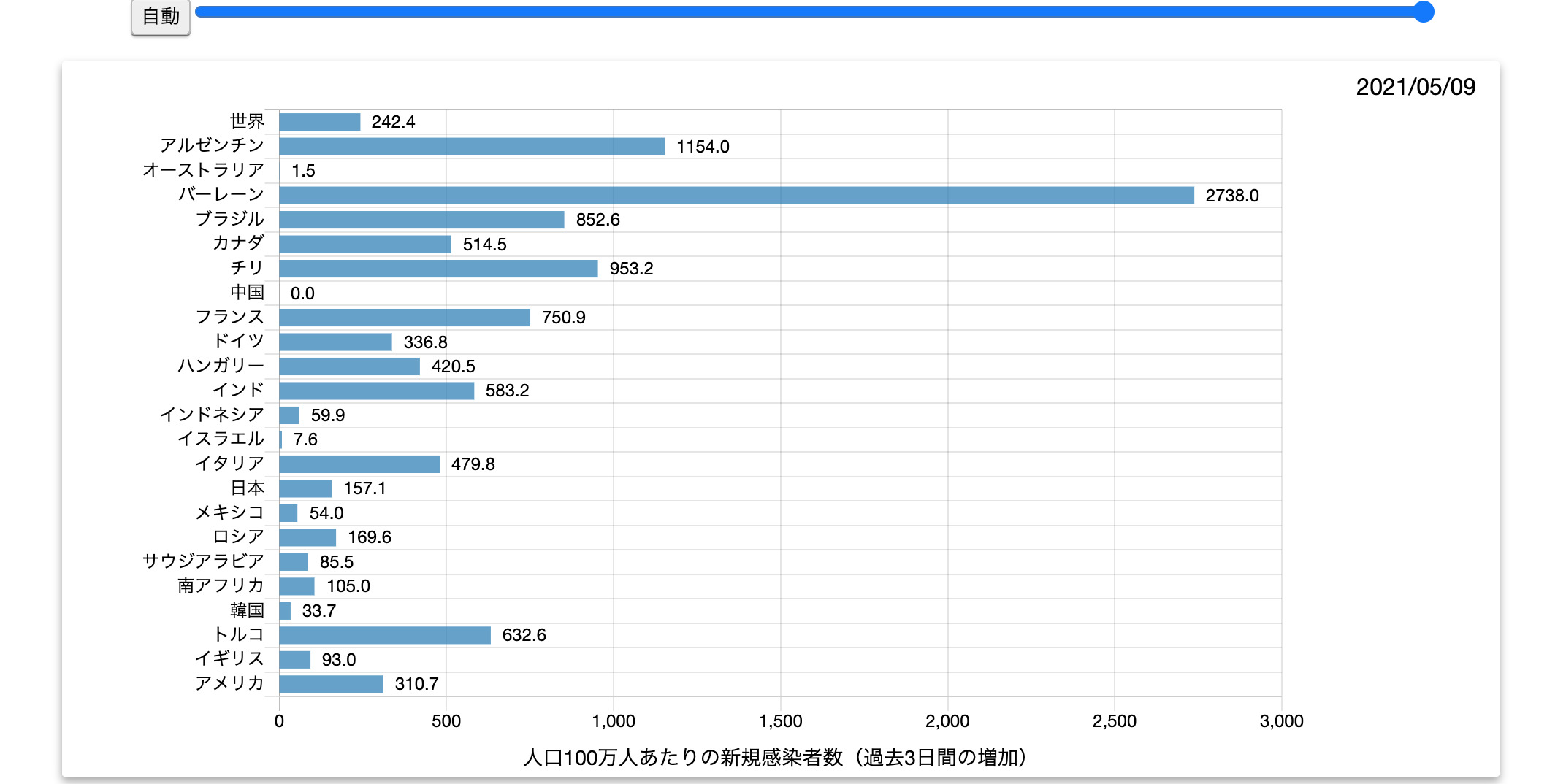The image size is (1547, 784).
Task: Select the サウジアラビア label
Action: click(203, 561)
